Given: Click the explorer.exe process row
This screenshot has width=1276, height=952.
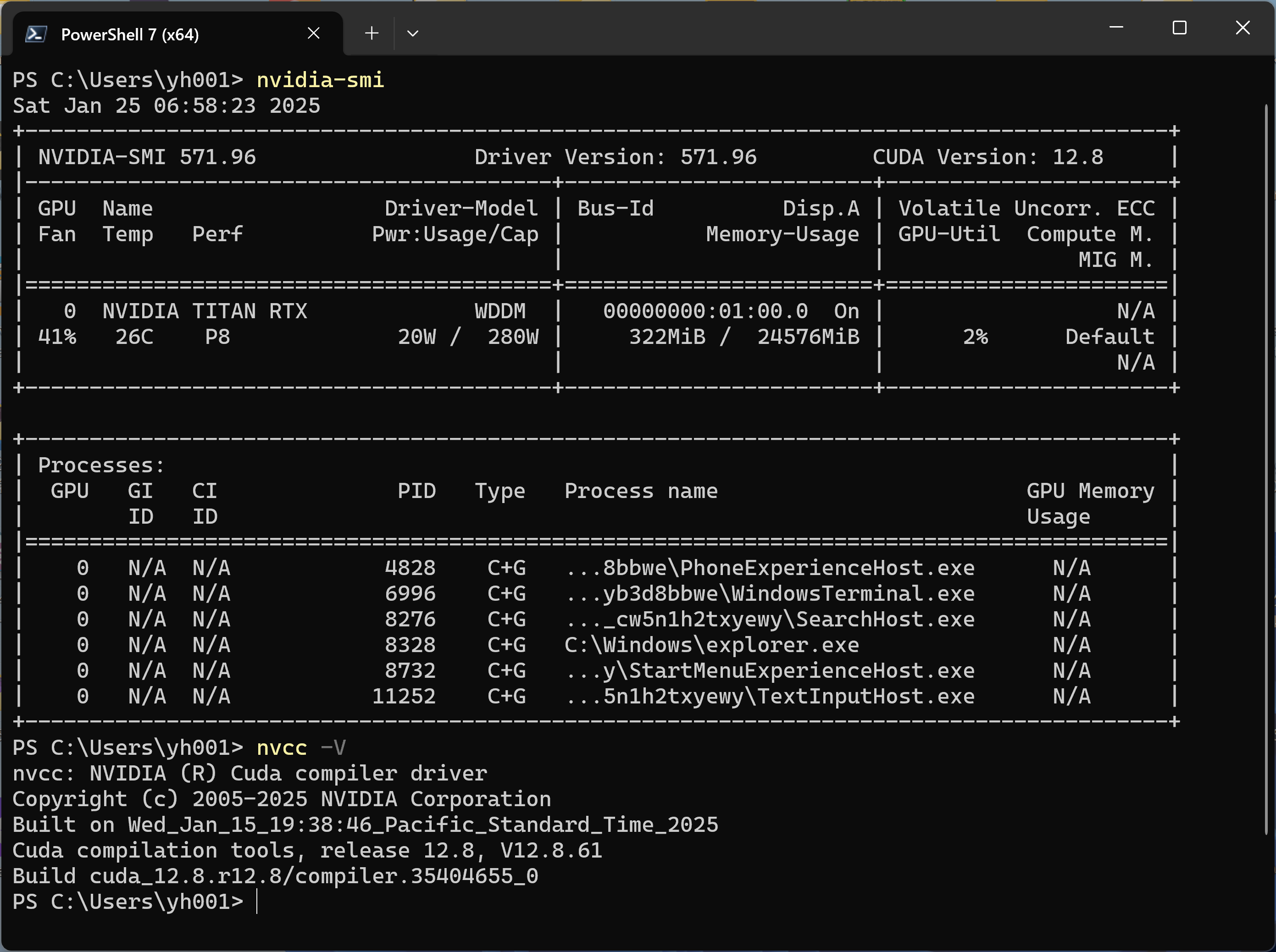Looking at the screenshot, I should [711, 645].
